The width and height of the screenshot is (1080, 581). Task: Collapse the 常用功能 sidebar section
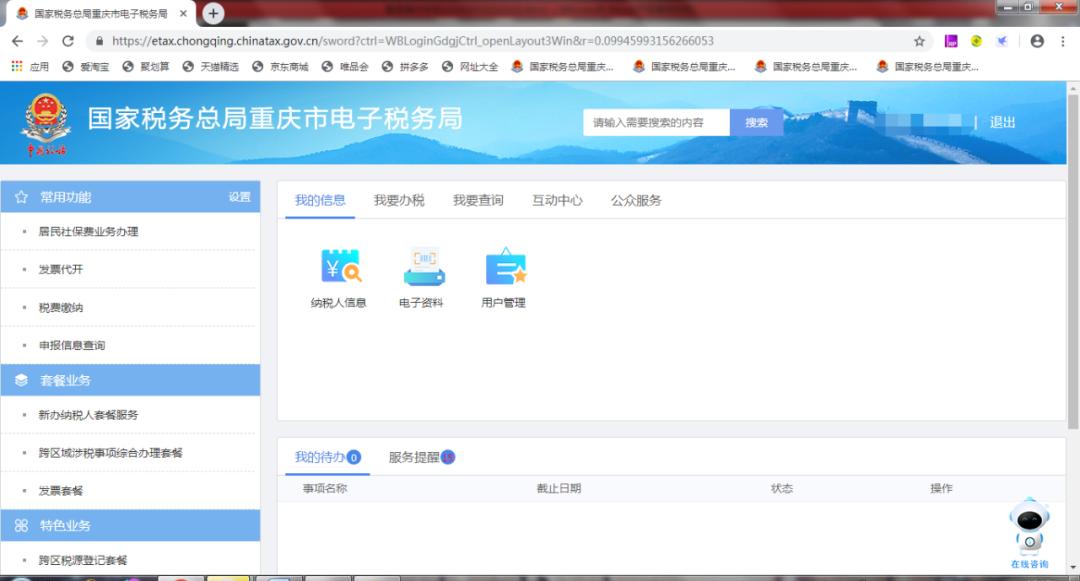click(65, 197)
